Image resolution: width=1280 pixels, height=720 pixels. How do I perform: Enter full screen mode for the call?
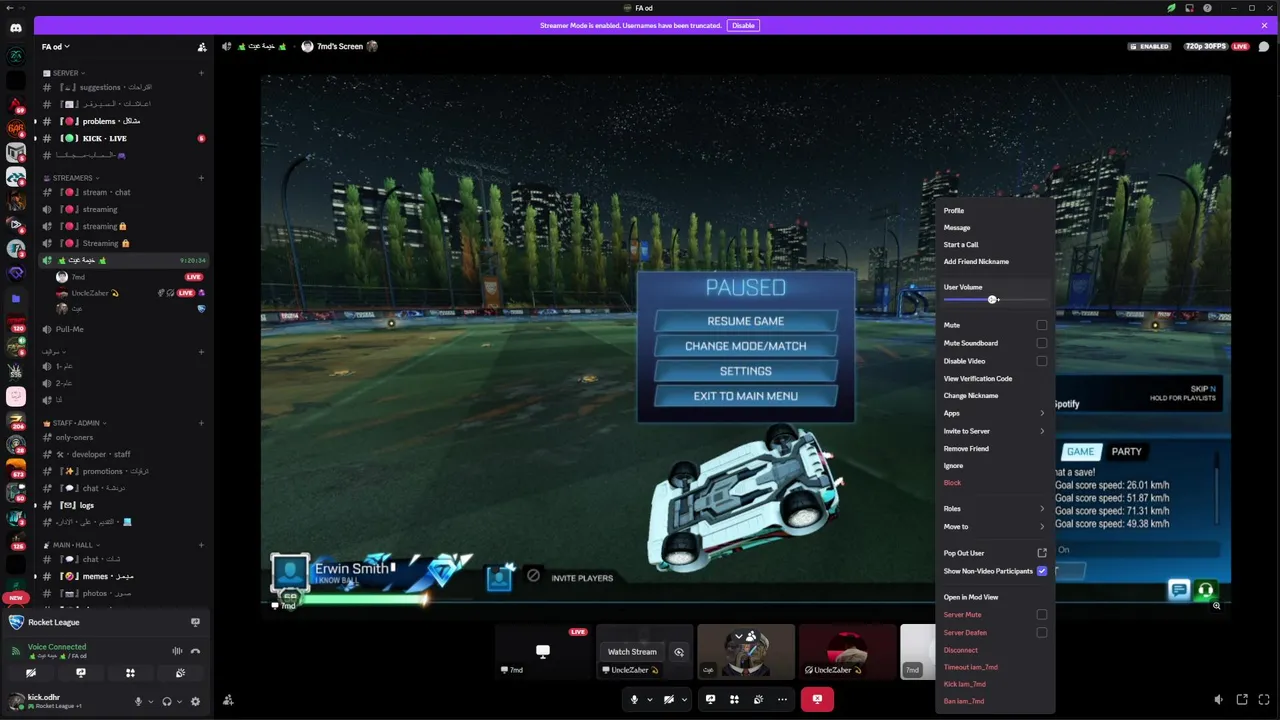pyautogui.click(x=1264, y=700)
